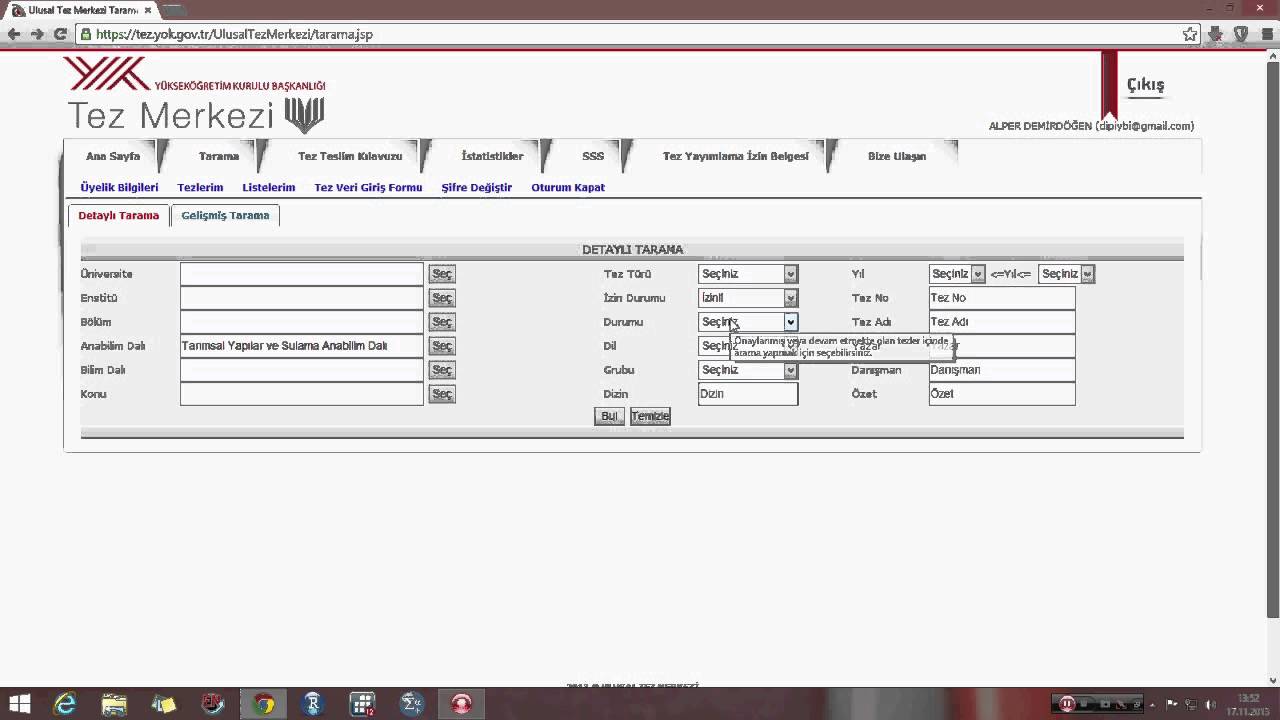
Task: Open the R application taskbar icon
Action: (x=313, y=704)
